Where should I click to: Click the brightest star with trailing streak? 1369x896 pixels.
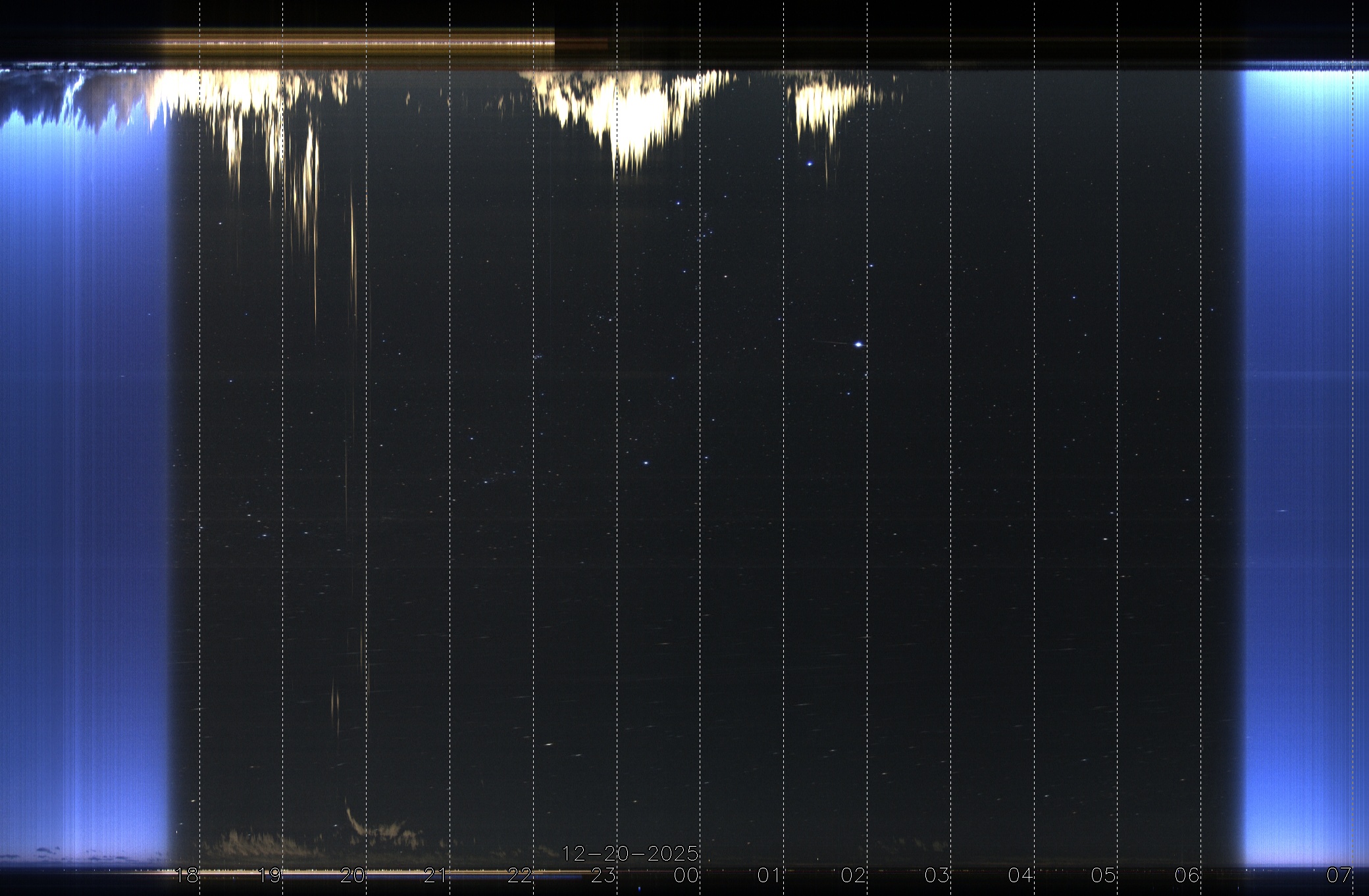click(x=858, y=344)
